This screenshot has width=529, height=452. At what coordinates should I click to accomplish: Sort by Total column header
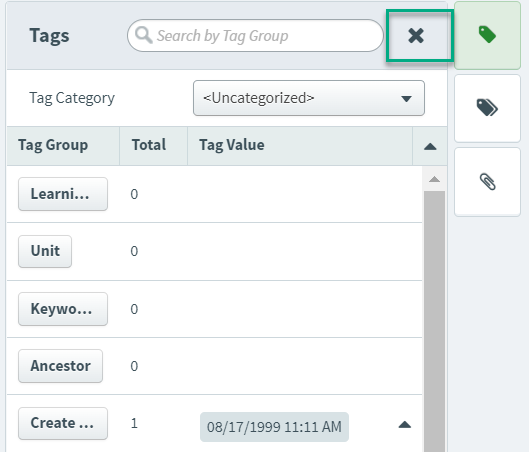tap(149, 145)
